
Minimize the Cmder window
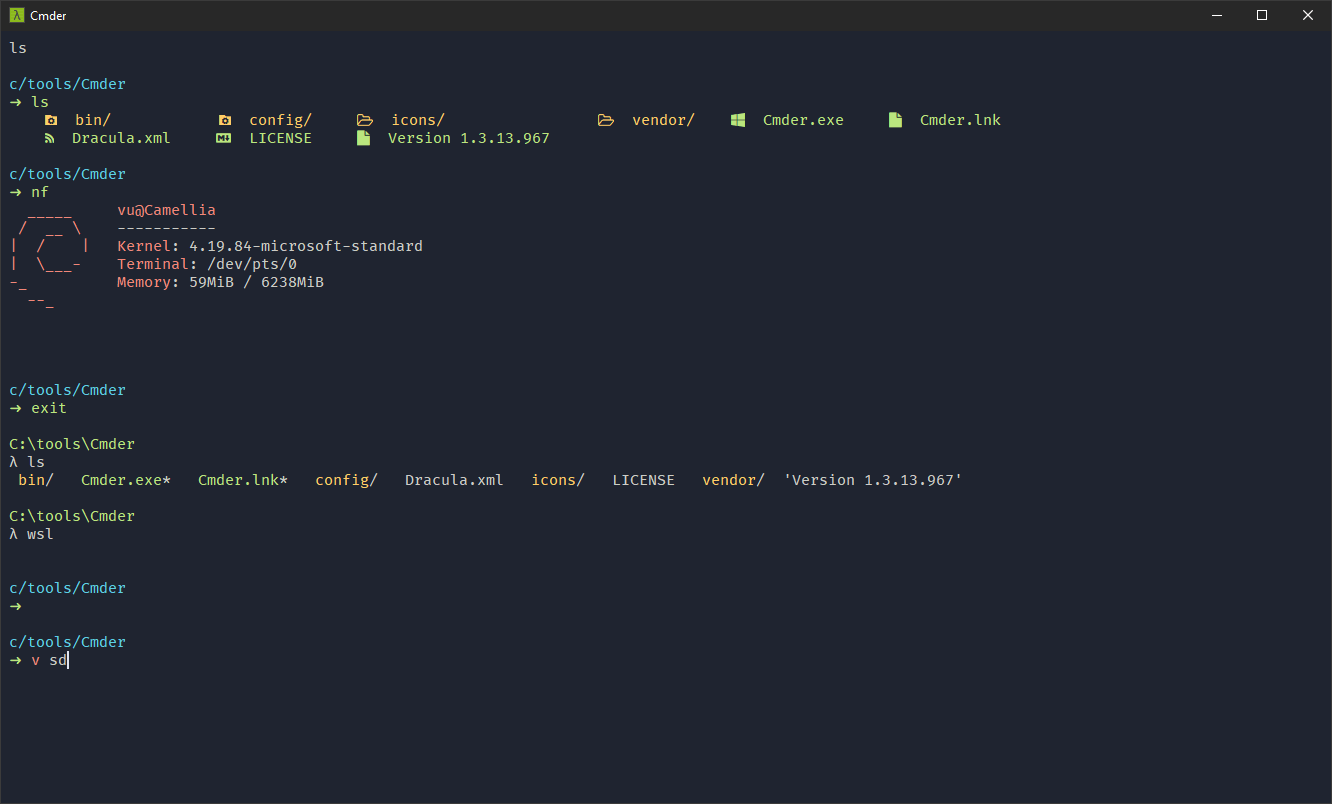click(x=1217, y=15)
